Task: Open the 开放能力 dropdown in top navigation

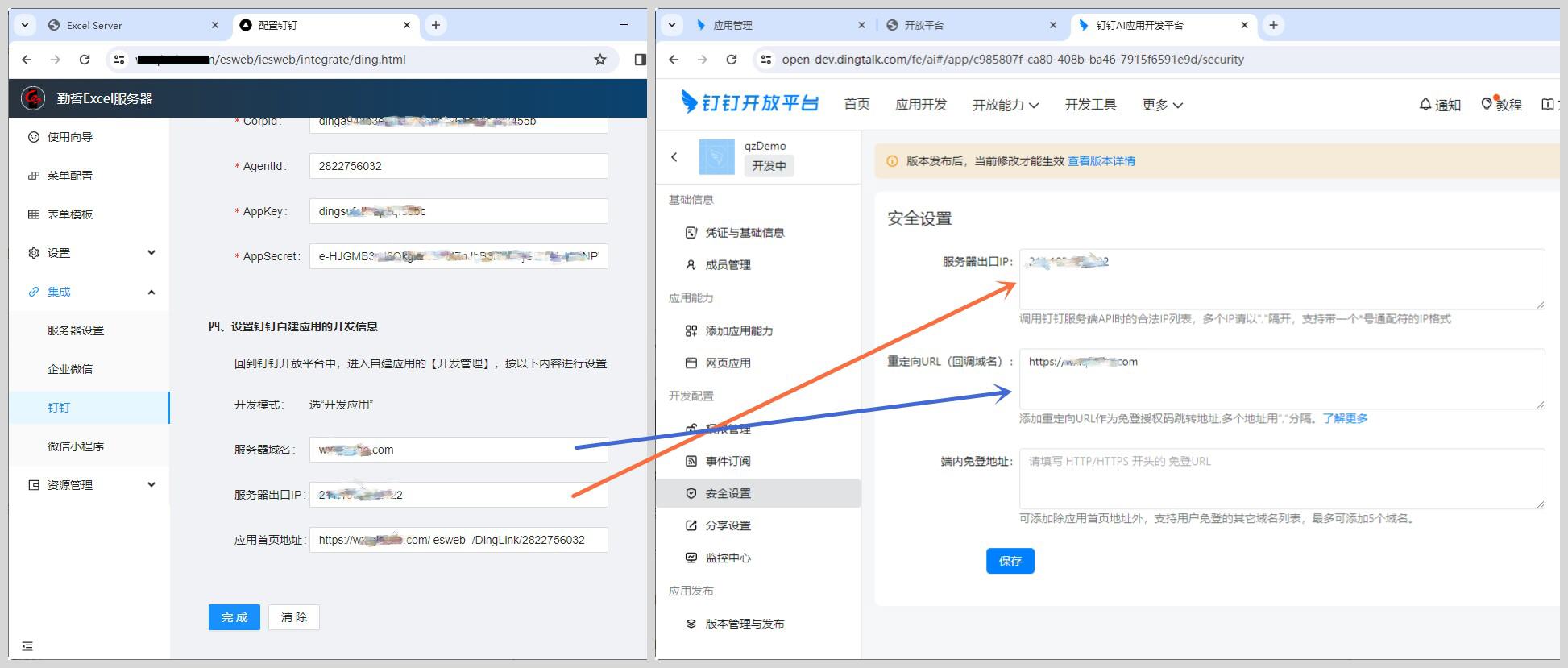Action: coord(1006,105)
